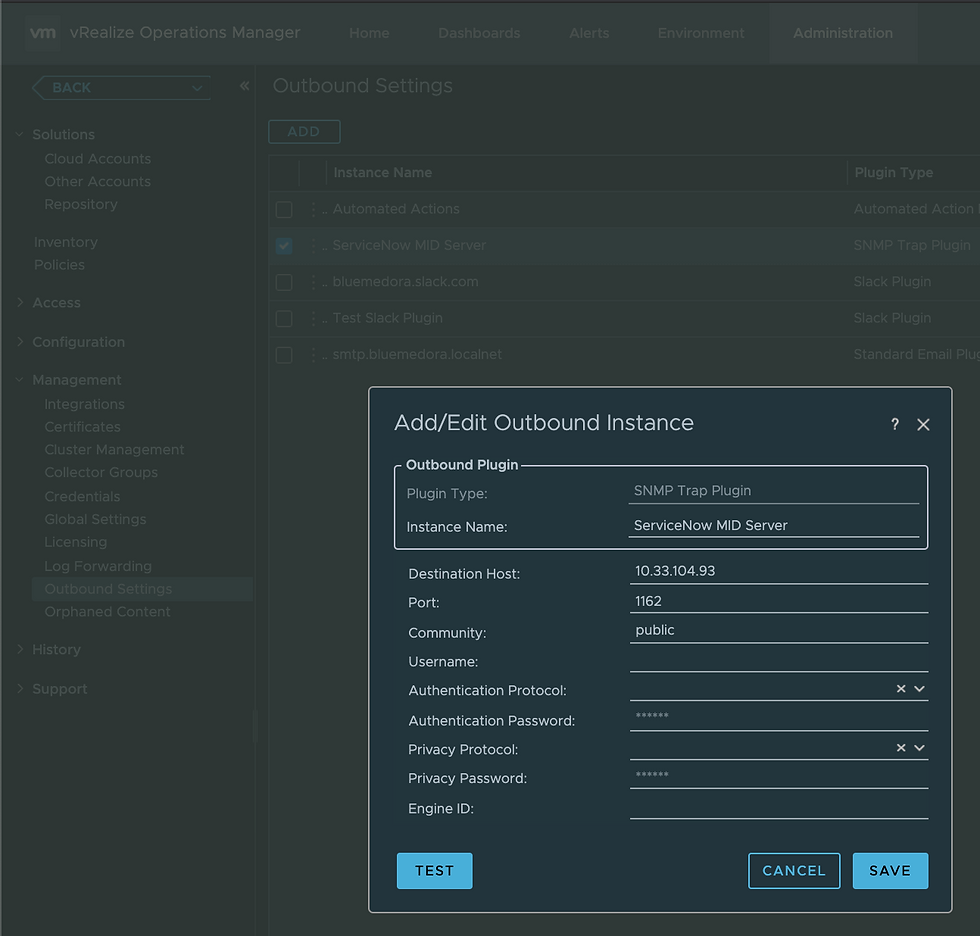Open Orphaned Content in sidebar
Screen dimensions: 980x936
[x=108, y=612]
